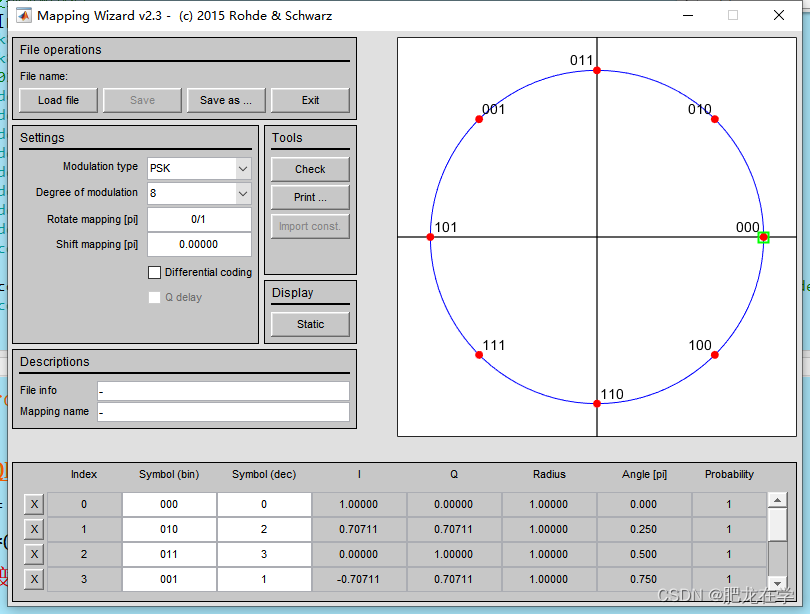Screen dimensions: 810x614
Task: Select the highlighted constellation point 000
Action: (764, 237)
